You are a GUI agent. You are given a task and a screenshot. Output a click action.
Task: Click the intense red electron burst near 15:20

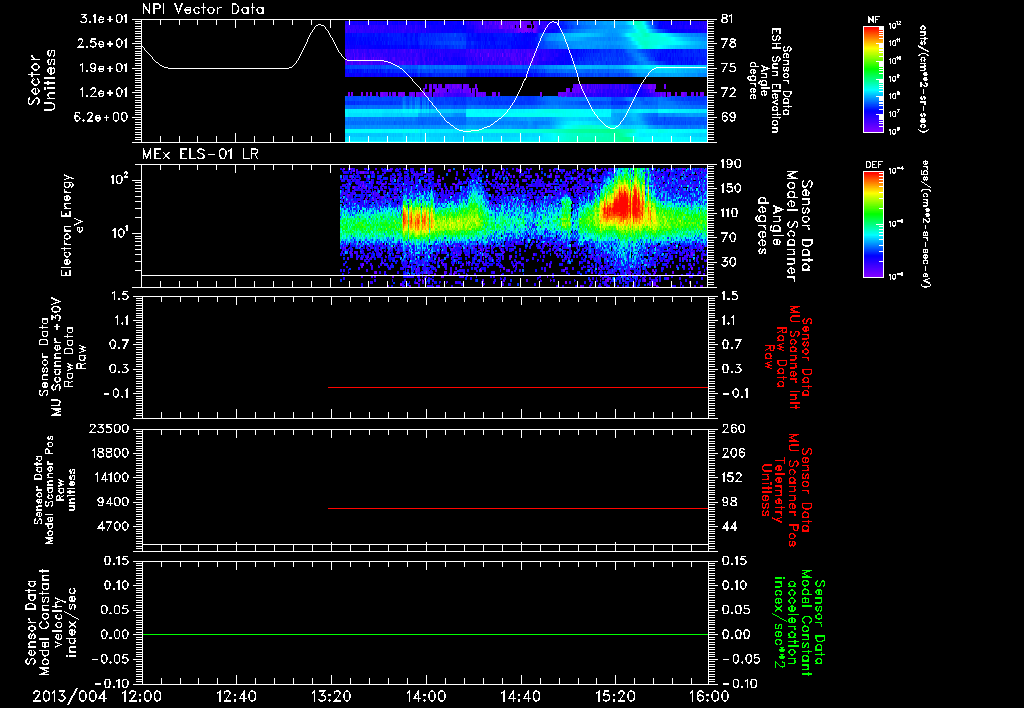click(626, 204)
